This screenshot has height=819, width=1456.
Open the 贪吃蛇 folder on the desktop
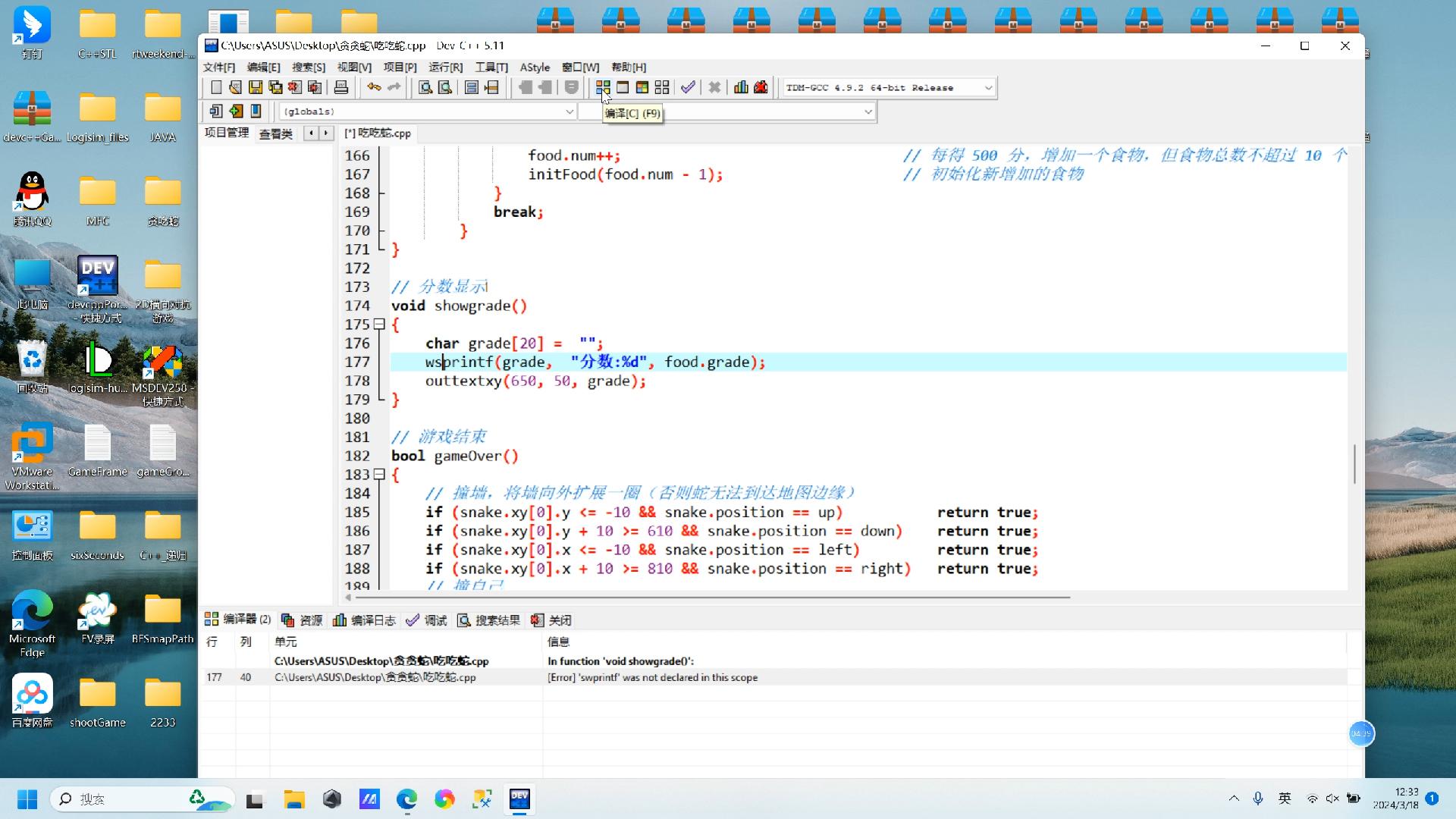tap(163, 200)
